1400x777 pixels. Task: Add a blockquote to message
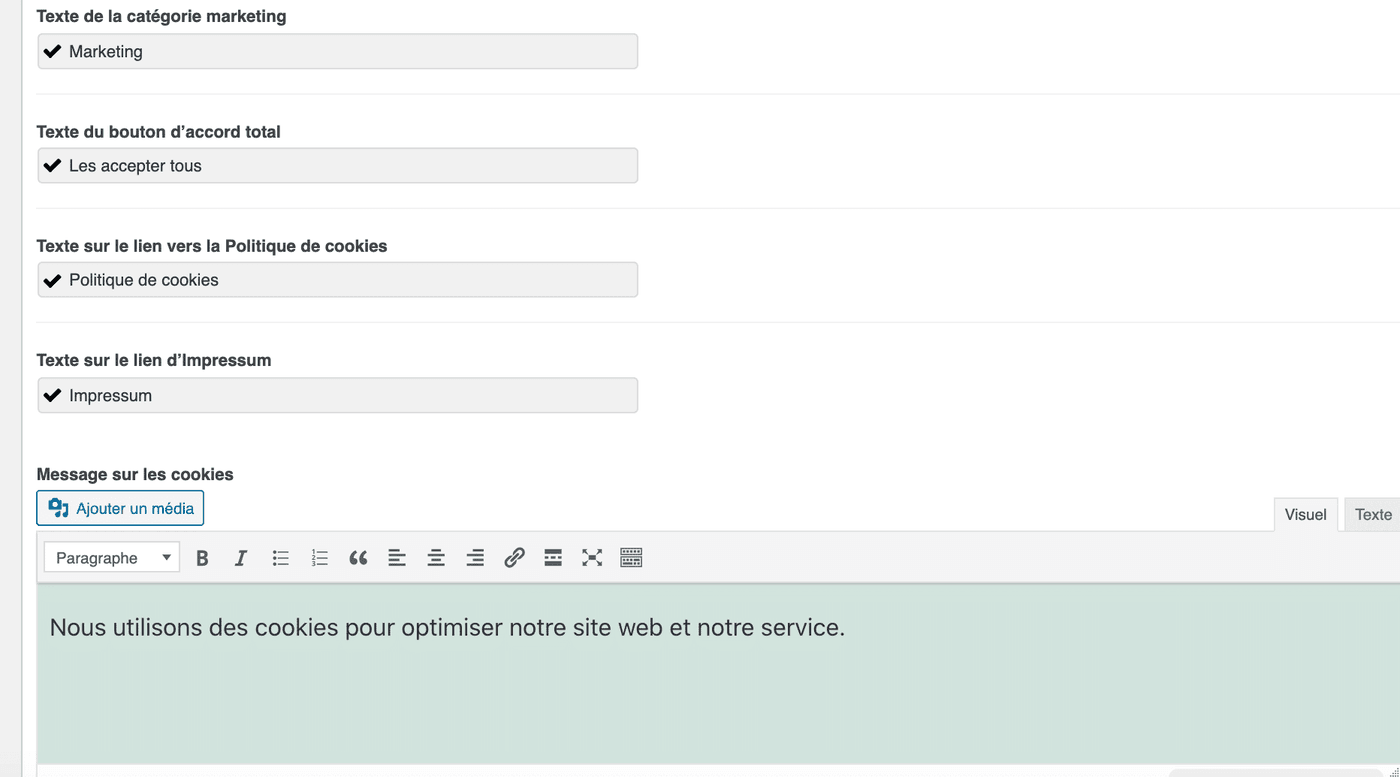(x=358, y=558)
